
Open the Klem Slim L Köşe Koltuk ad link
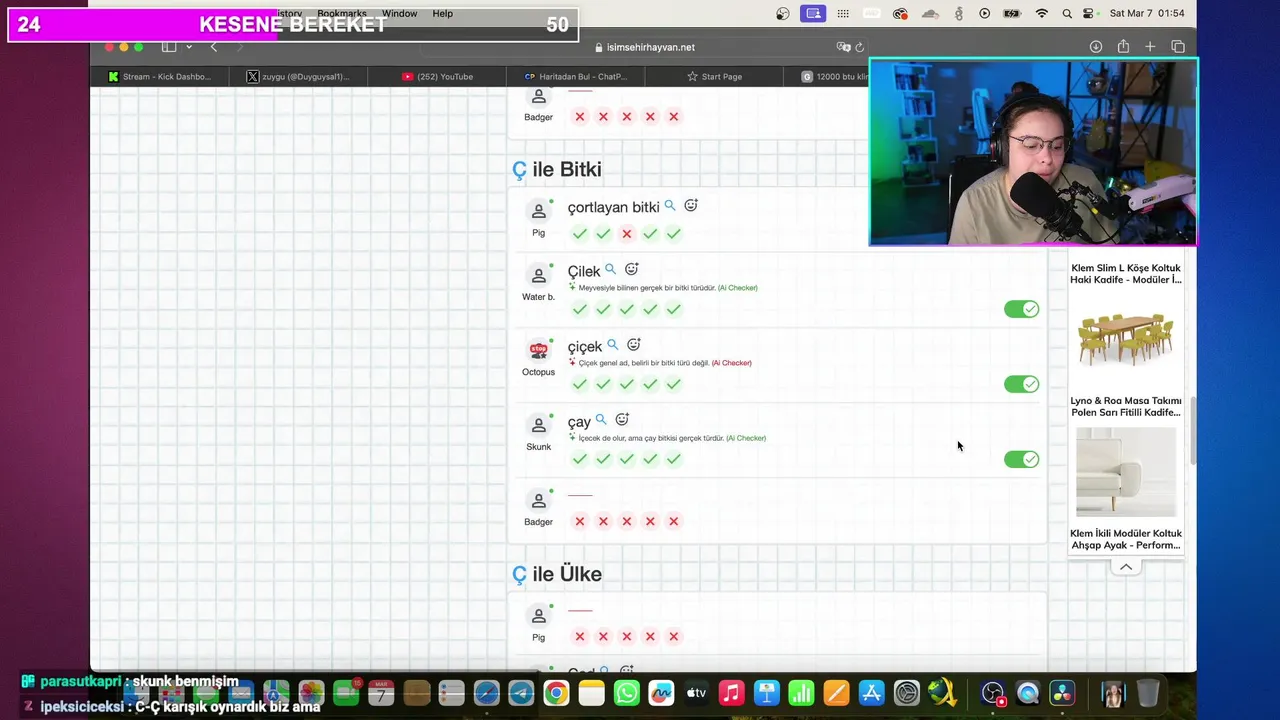point(1126,274)
